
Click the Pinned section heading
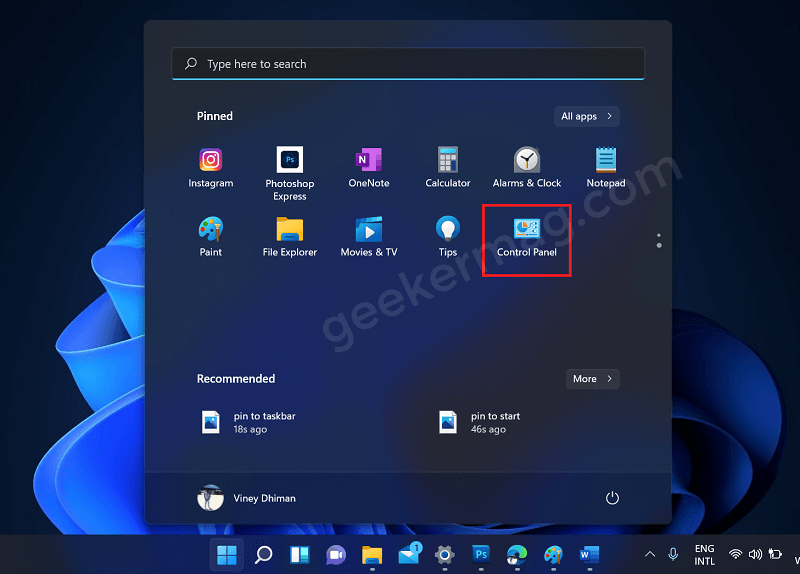215,116
